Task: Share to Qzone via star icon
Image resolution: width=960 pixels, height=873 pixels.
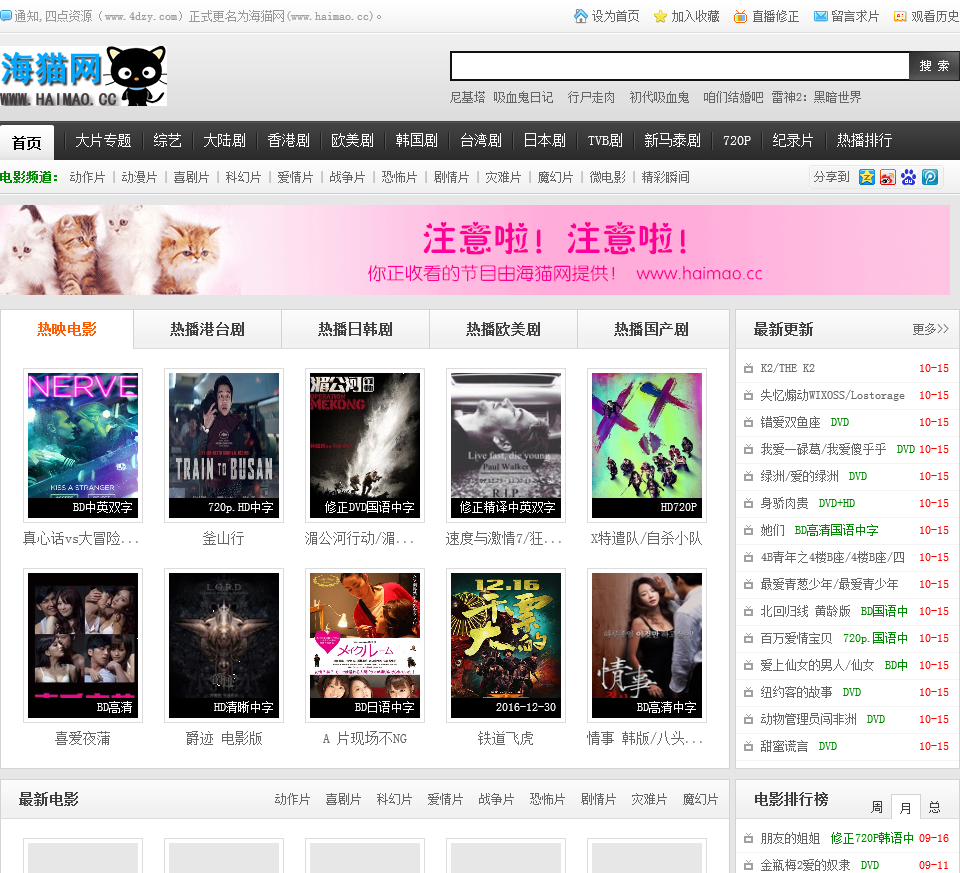Action: coord(866,177)
